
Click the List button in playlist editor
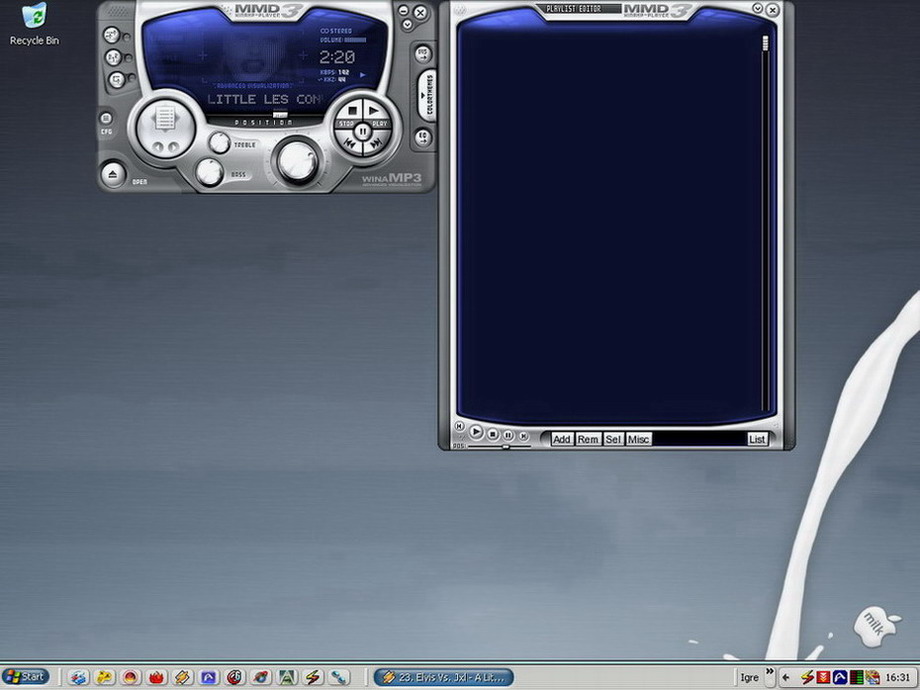pos(757,439)
